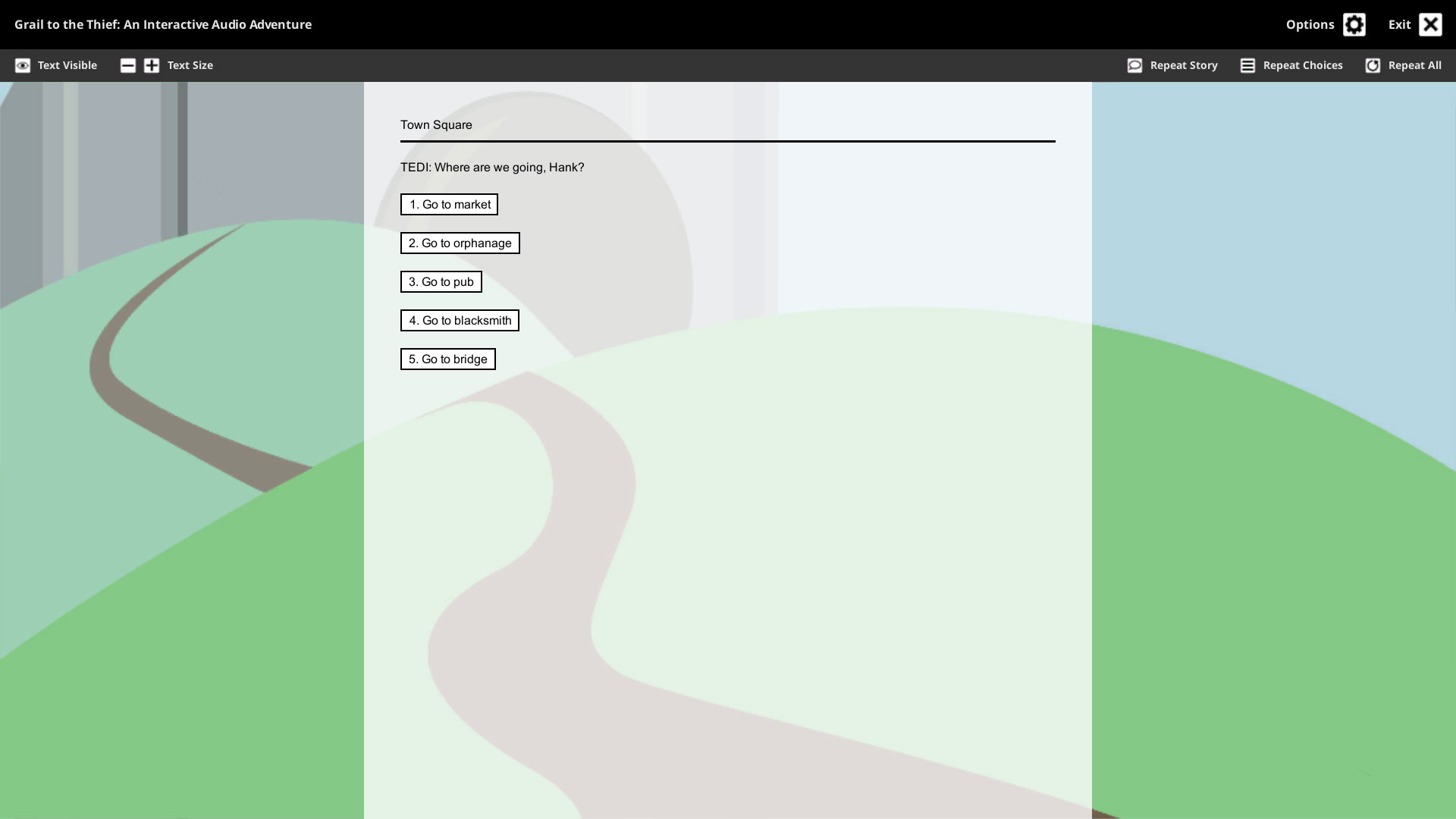The width and height of the screenshot is (1456, 819).
Task: Click the Repeat Story speech-bubble icon
Action: coord(1134,65)
